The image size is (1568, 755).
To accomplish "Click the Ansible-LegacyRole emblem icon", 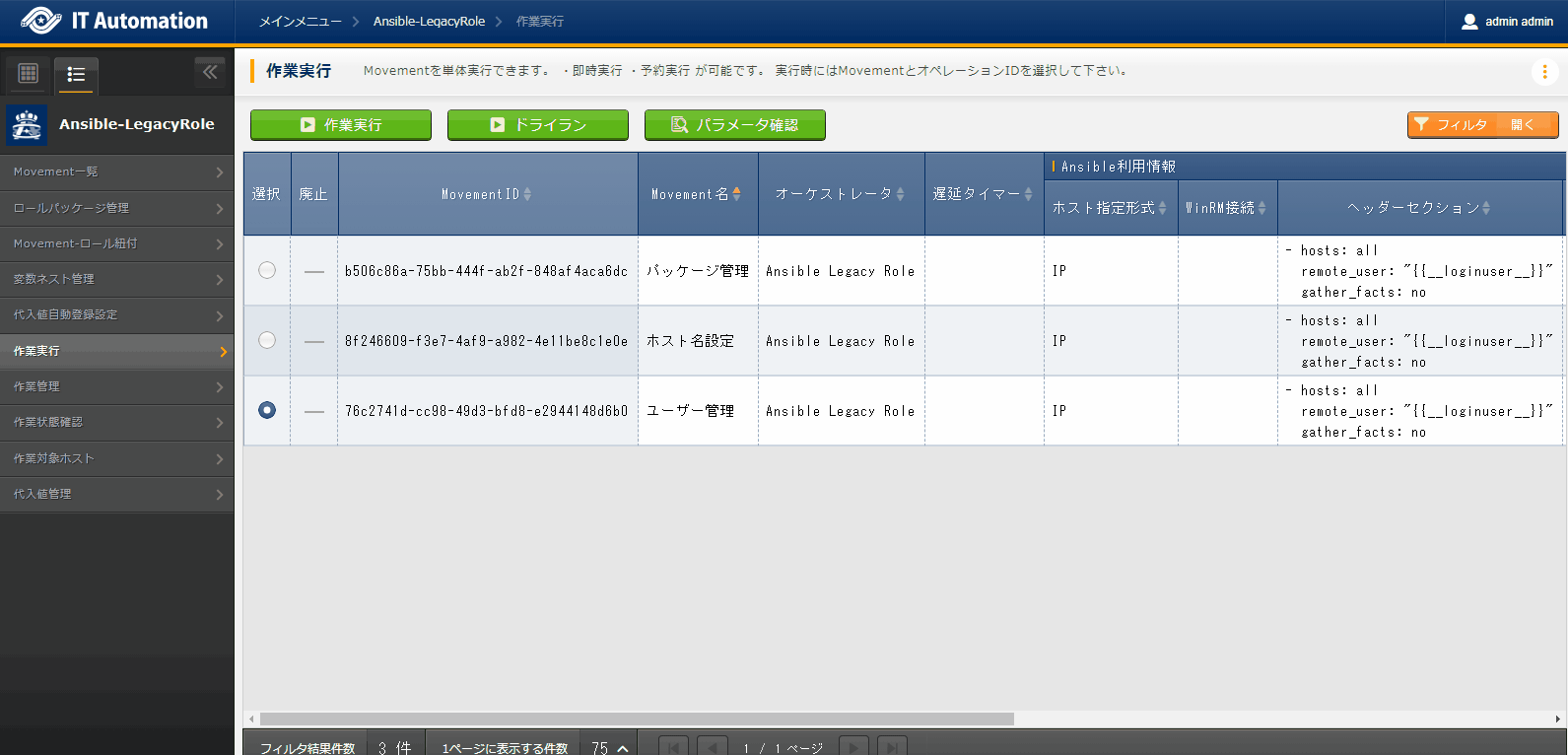I will point(27,125).
